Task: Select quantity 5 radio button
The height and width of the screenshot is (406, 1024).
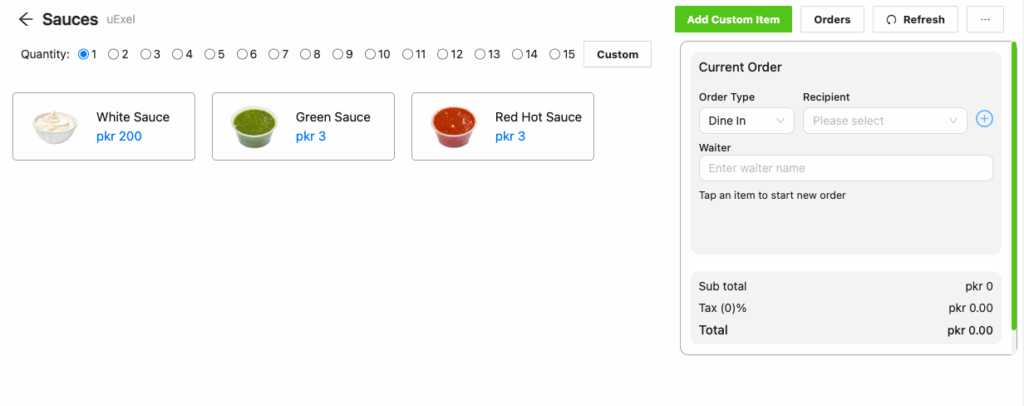Action: point(210,54)
